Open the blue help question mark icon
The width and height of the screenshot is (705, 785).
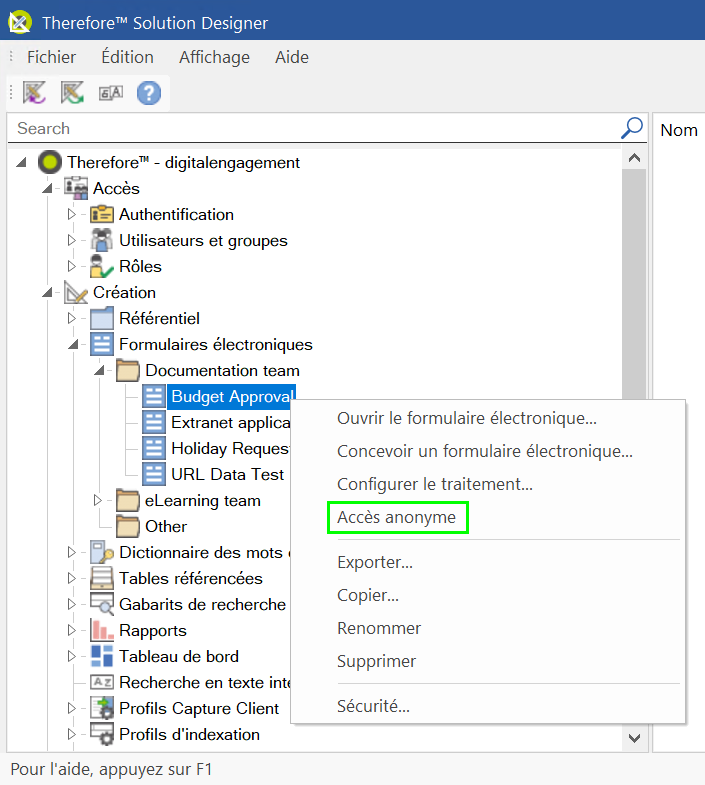pos(149,93)
